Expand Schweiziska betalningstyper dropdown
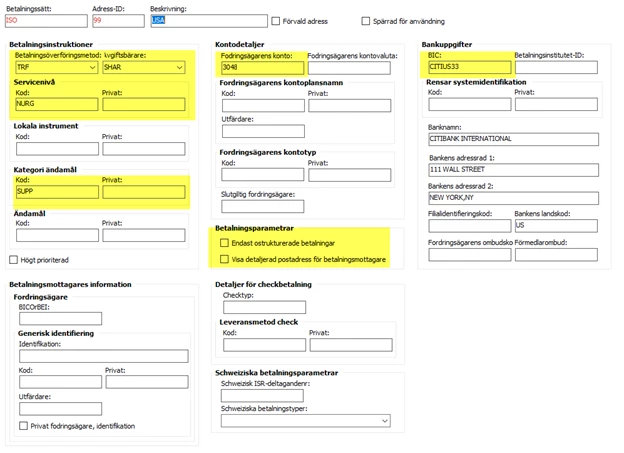Screen dimensions: 624x453 306,421
